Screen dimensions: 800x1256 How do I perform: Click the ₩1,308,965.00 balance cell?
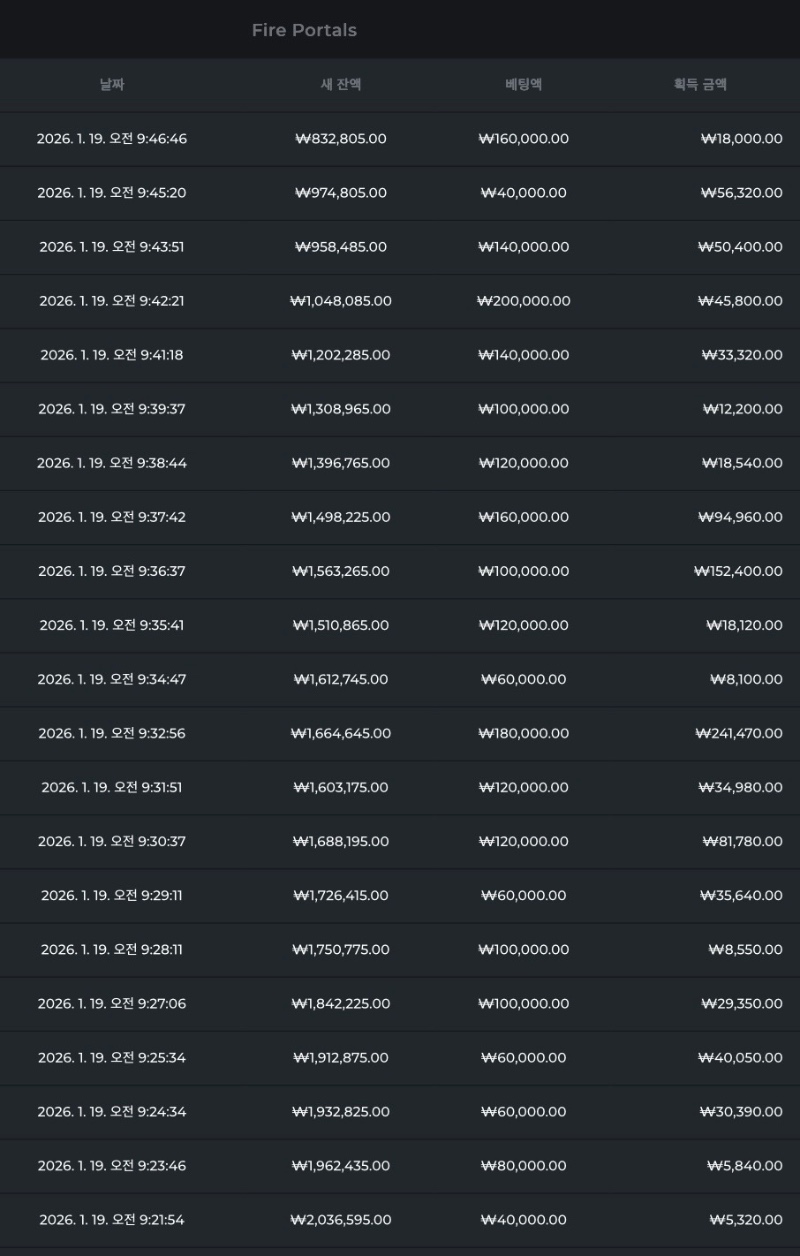[340, 409]
